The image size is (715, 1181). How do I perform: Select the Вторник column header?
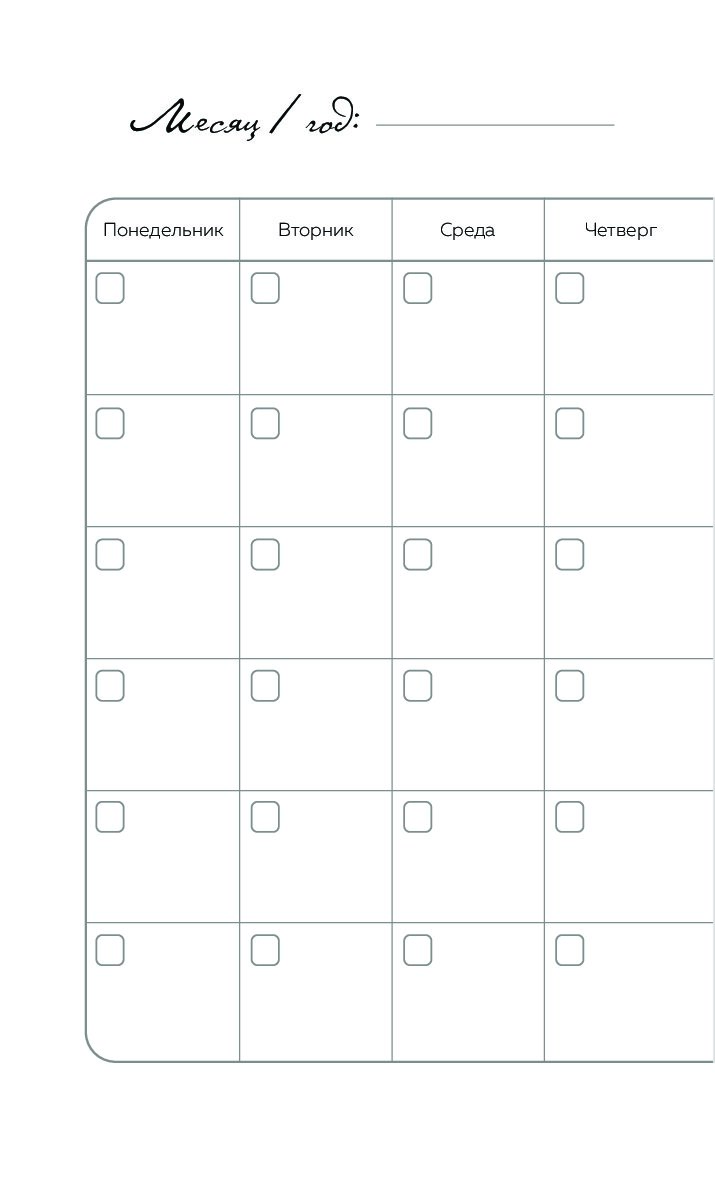pyautogui.click(x=316, y=230)
